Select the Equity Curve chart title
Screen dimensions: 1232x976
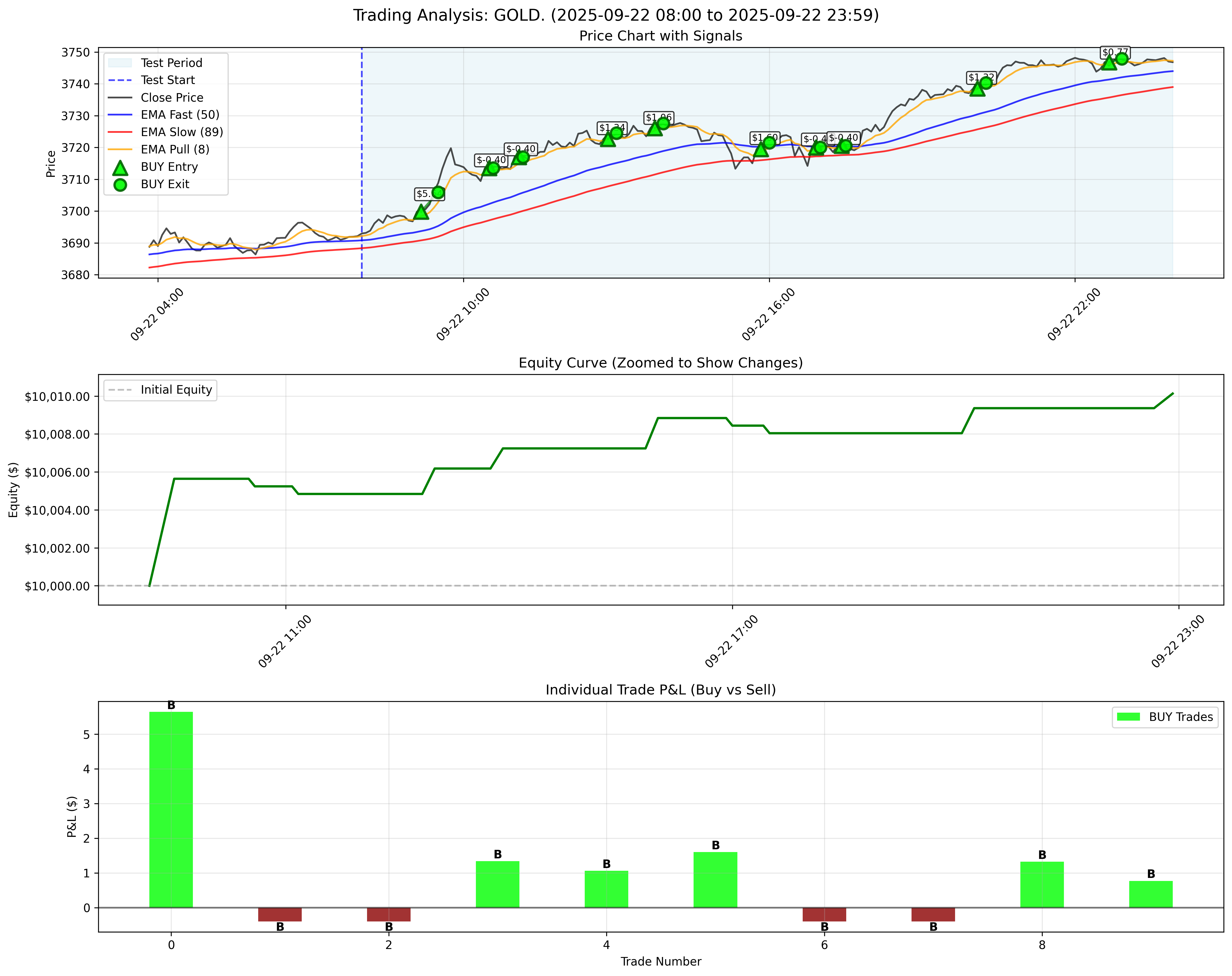coord(661,361)
